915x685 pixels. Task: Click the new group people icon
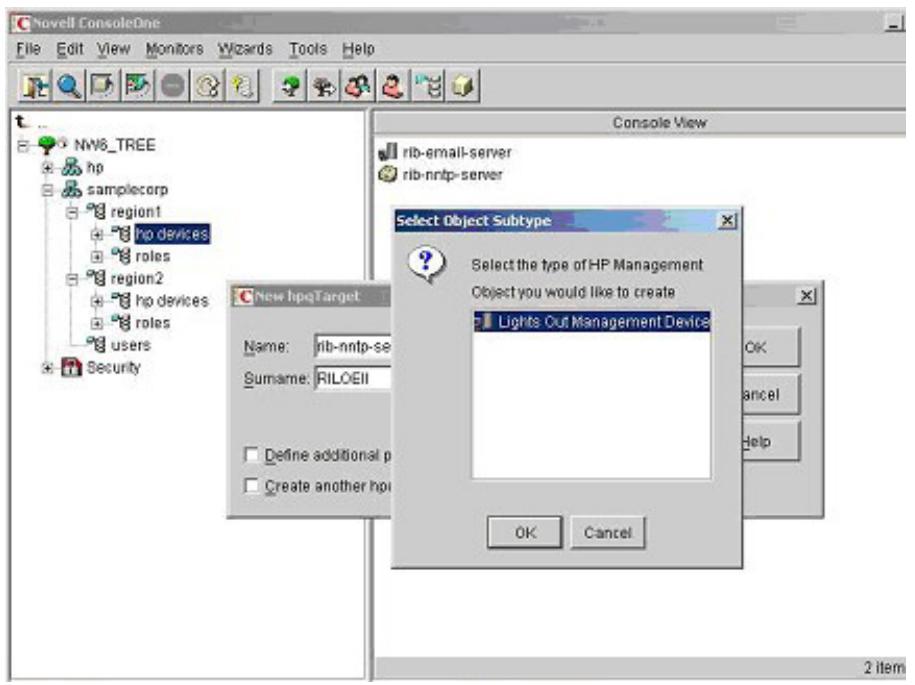point(359,86)
